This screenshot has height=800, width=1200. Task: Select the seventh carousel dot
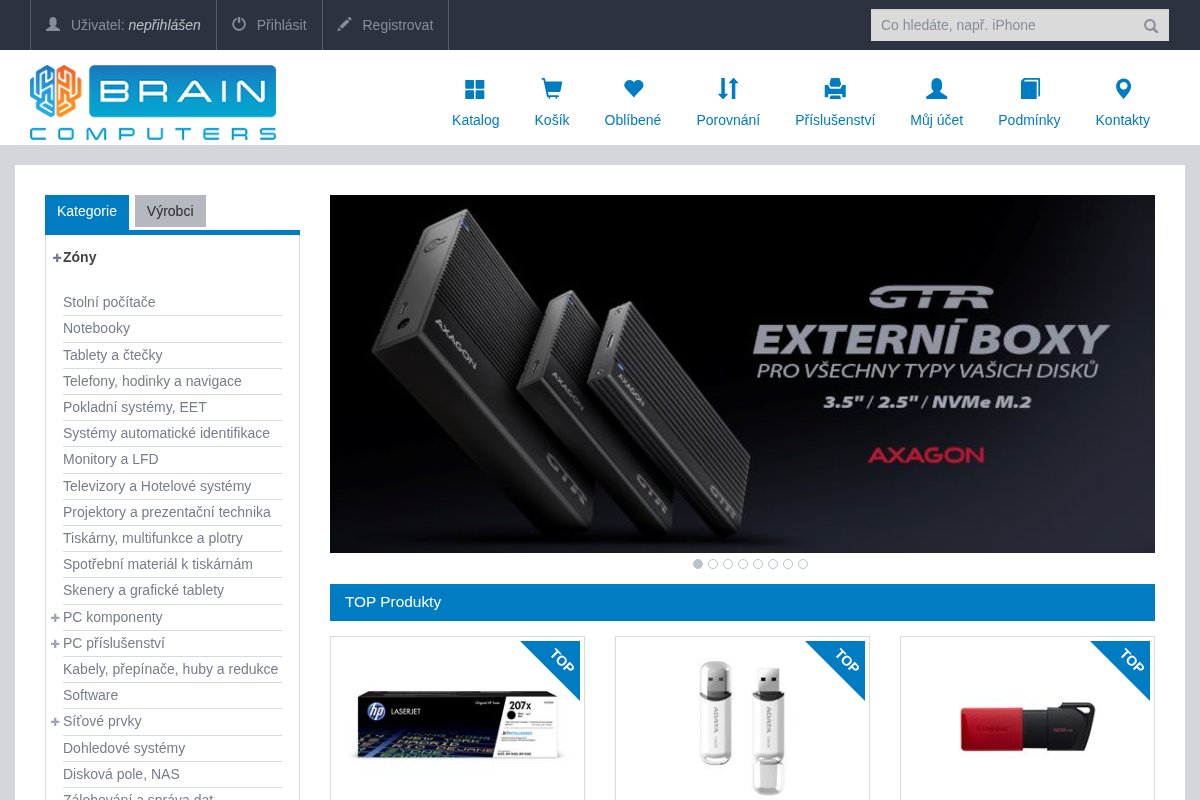coord(788,564)
